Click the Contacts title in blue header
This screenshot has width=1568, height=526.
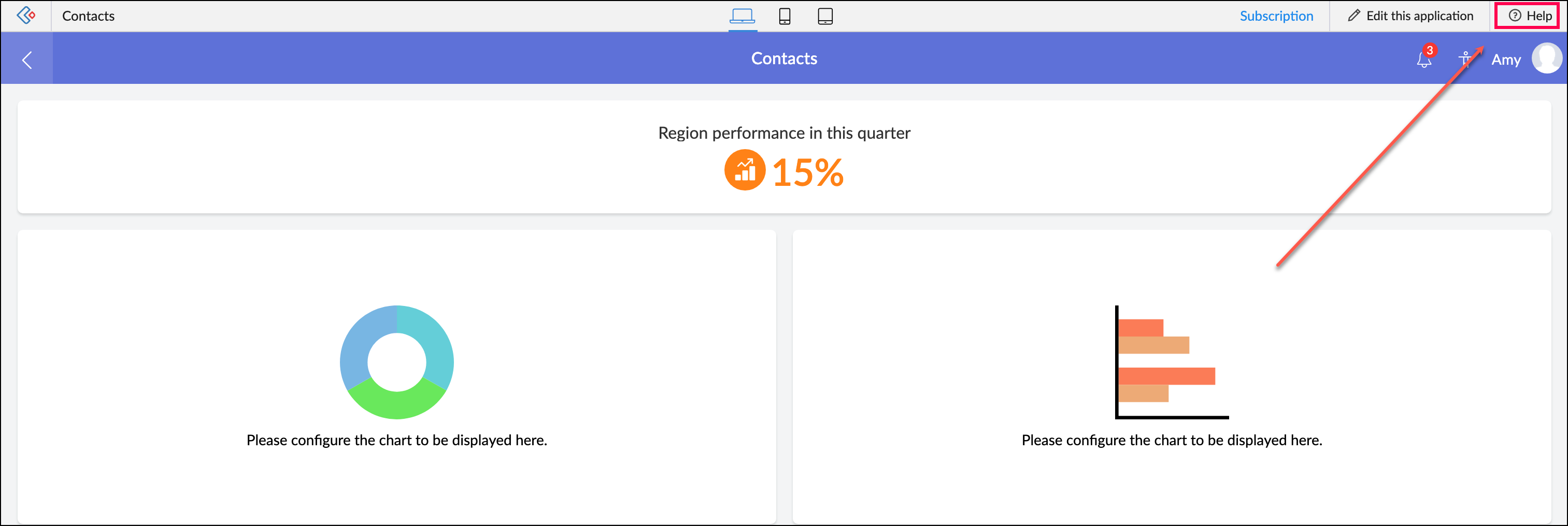pyautogui.click(x=783, y=59)
